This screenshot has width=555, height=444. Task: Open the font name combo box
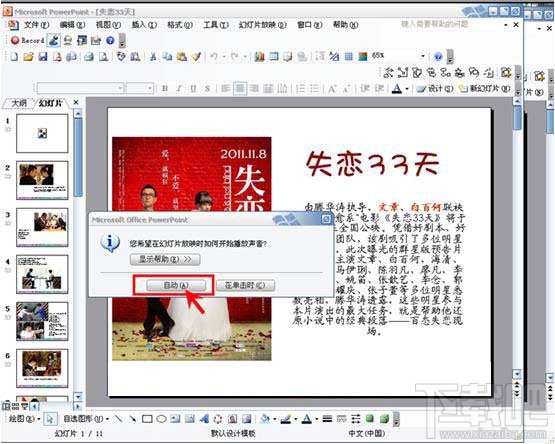click(x=81, y=88)
